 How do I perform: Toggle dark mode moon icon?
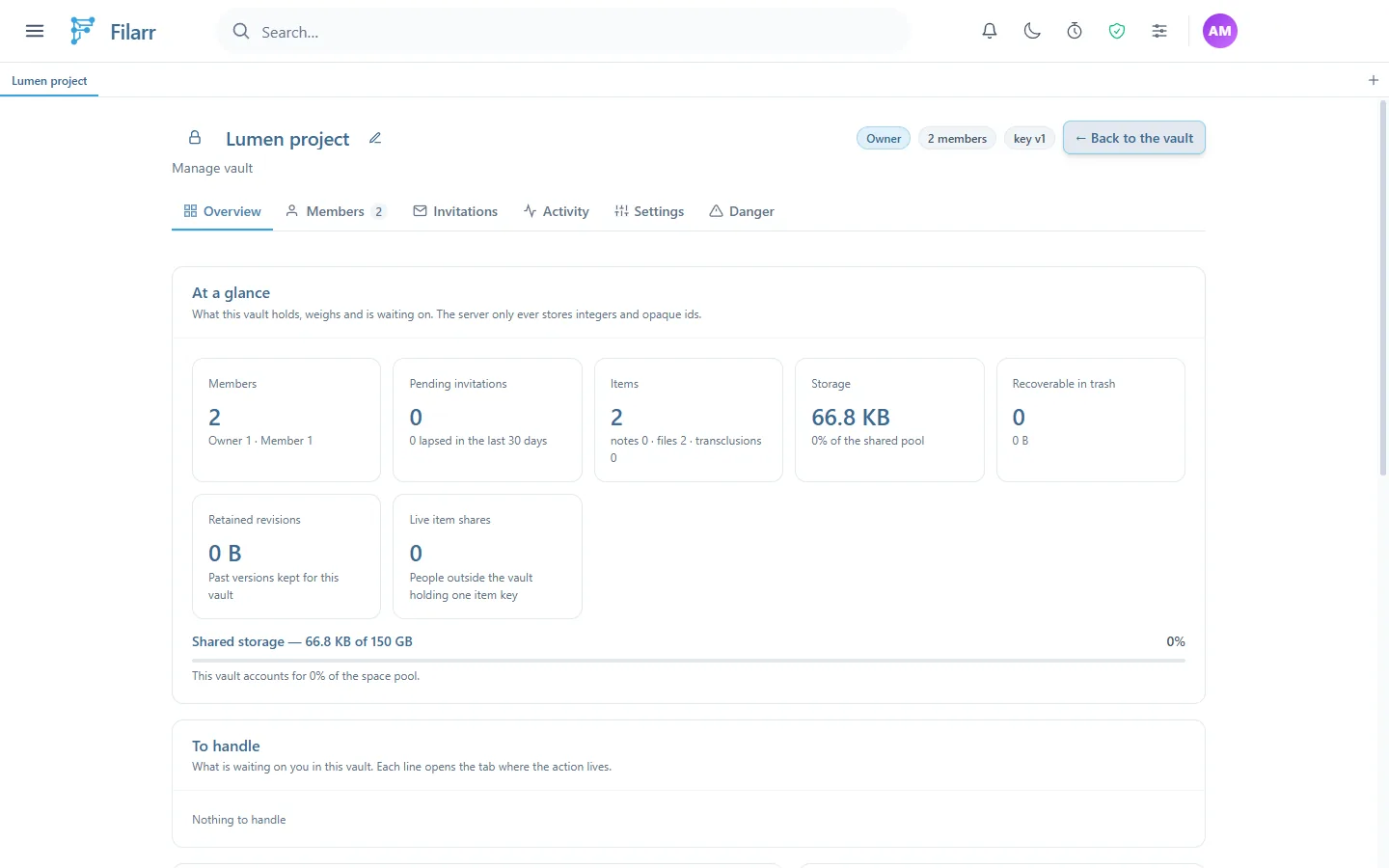(x=1032, y=31)
